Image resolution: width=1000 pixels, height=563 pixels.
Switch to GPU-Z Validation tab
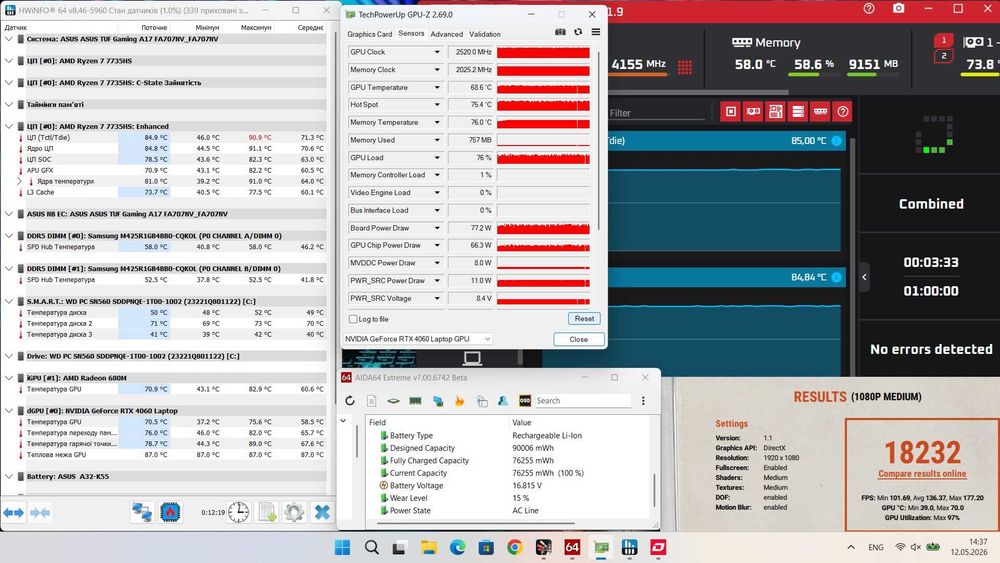pyautogui.click(x=485, y=34)
